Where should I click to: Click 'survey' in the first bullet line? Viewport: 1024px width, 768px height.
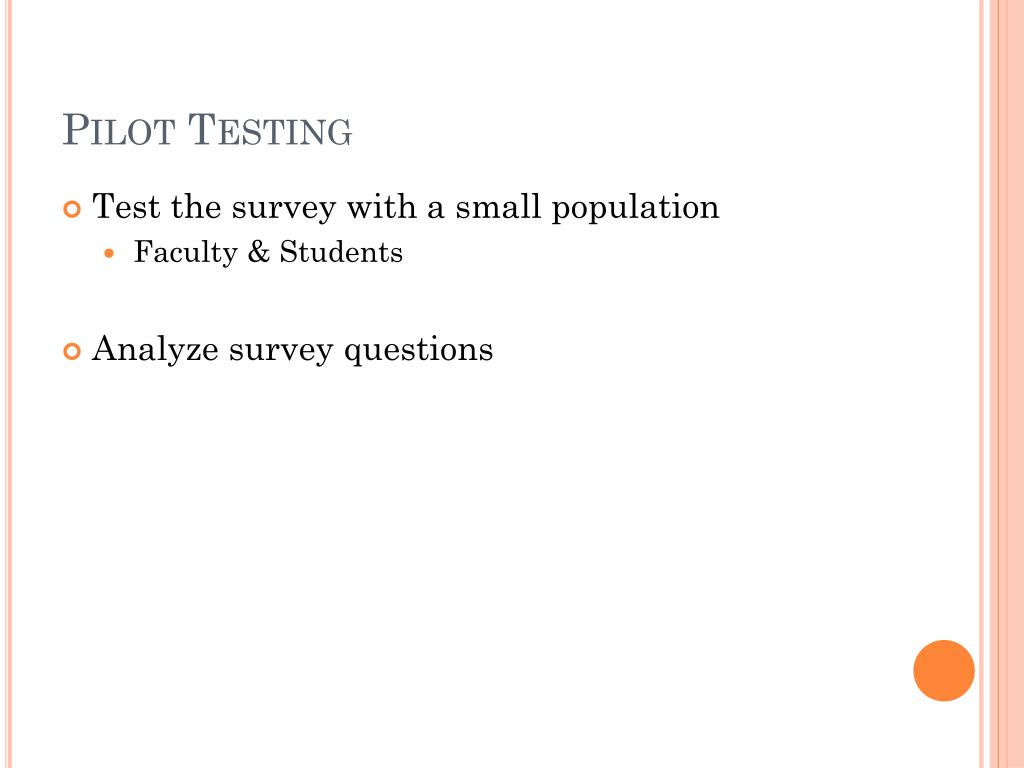(x=283, y=209)
